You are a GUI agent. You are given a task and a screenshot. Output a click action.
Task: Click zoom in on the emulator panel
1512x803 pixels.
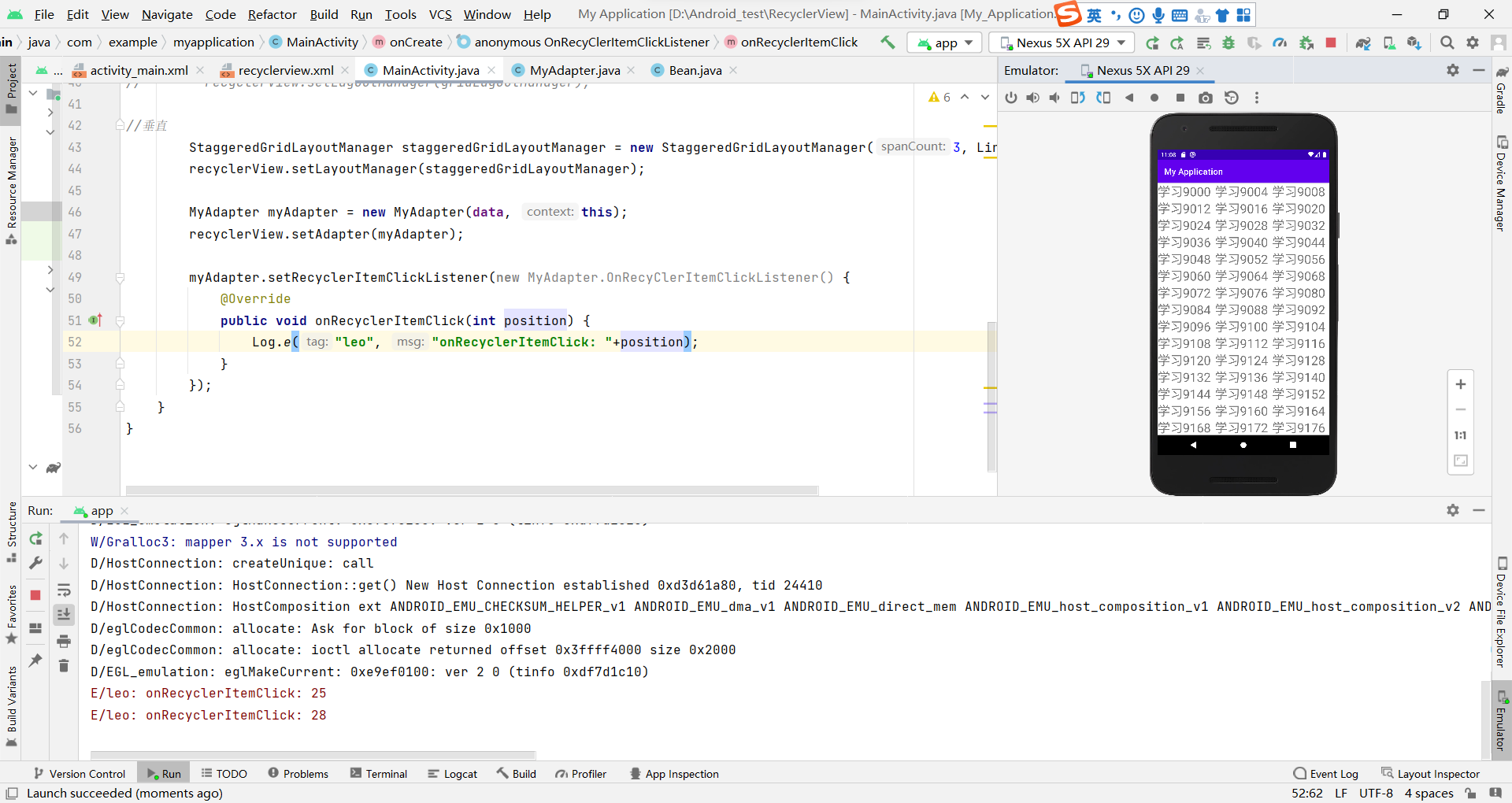(x=1461, y=384)
